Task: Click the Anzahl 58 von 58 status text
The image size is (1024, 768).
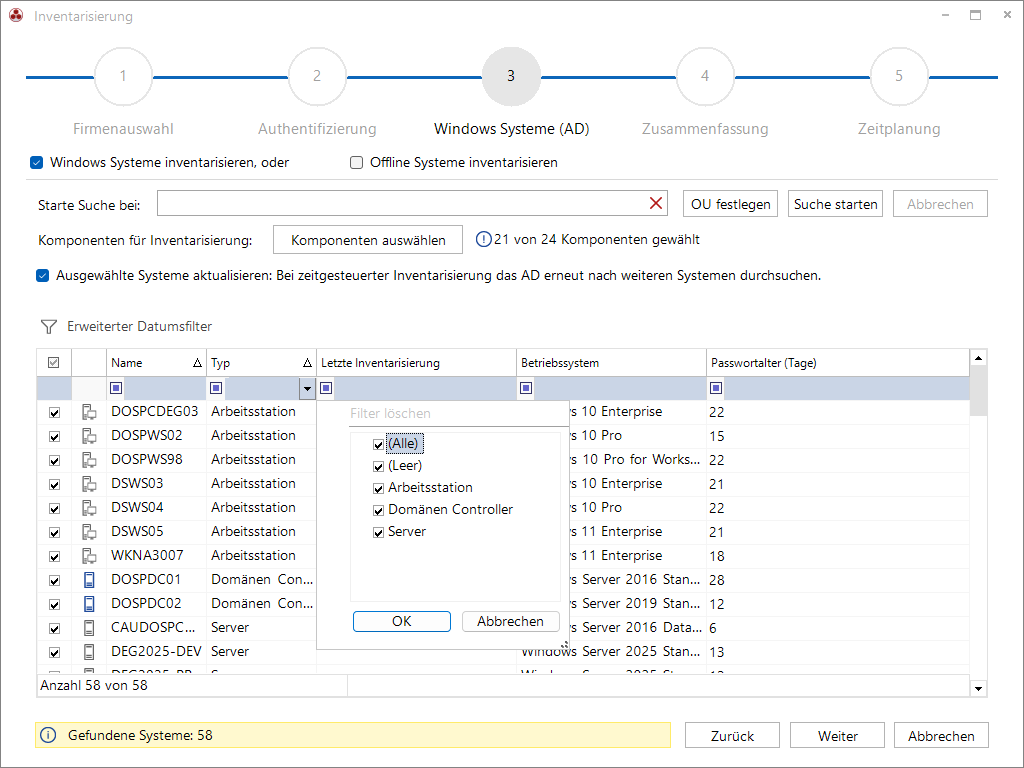Action: (94, 685)
